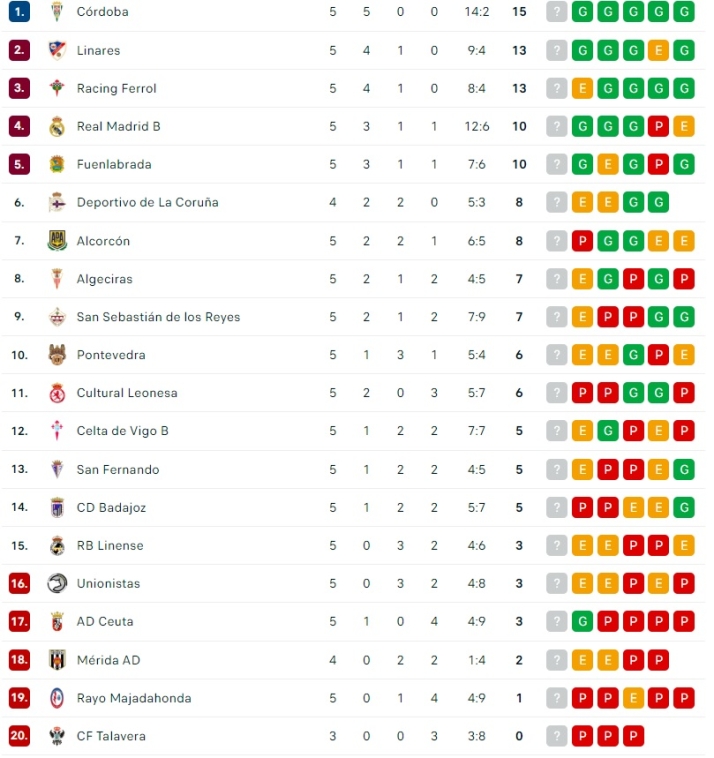This screenshot has width=714, height=758.
Task: Click the Alcorcón team badge
Action: [x=57, y=241]
